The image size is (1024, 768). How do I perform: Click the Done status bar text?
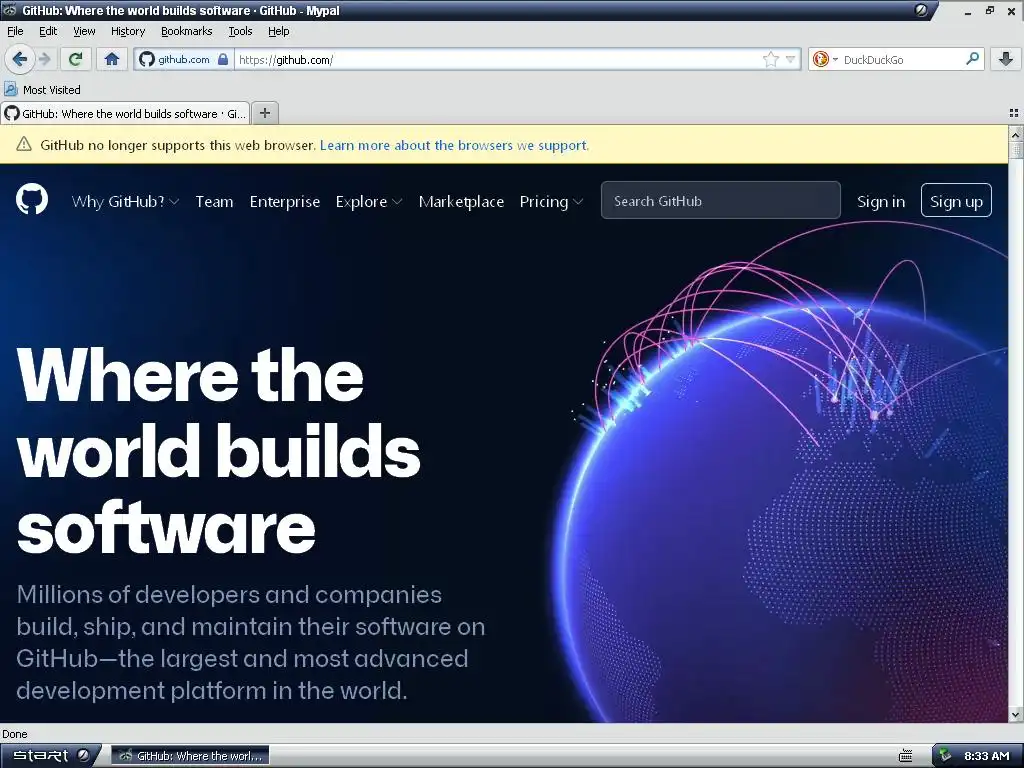point(14,733)
